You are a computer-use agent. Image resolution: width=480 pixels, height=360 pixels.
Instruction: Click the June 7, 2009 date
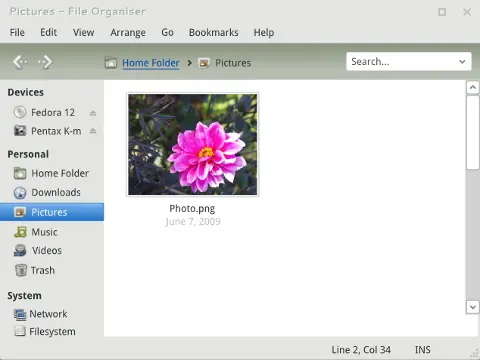click(x=193, y=222)
